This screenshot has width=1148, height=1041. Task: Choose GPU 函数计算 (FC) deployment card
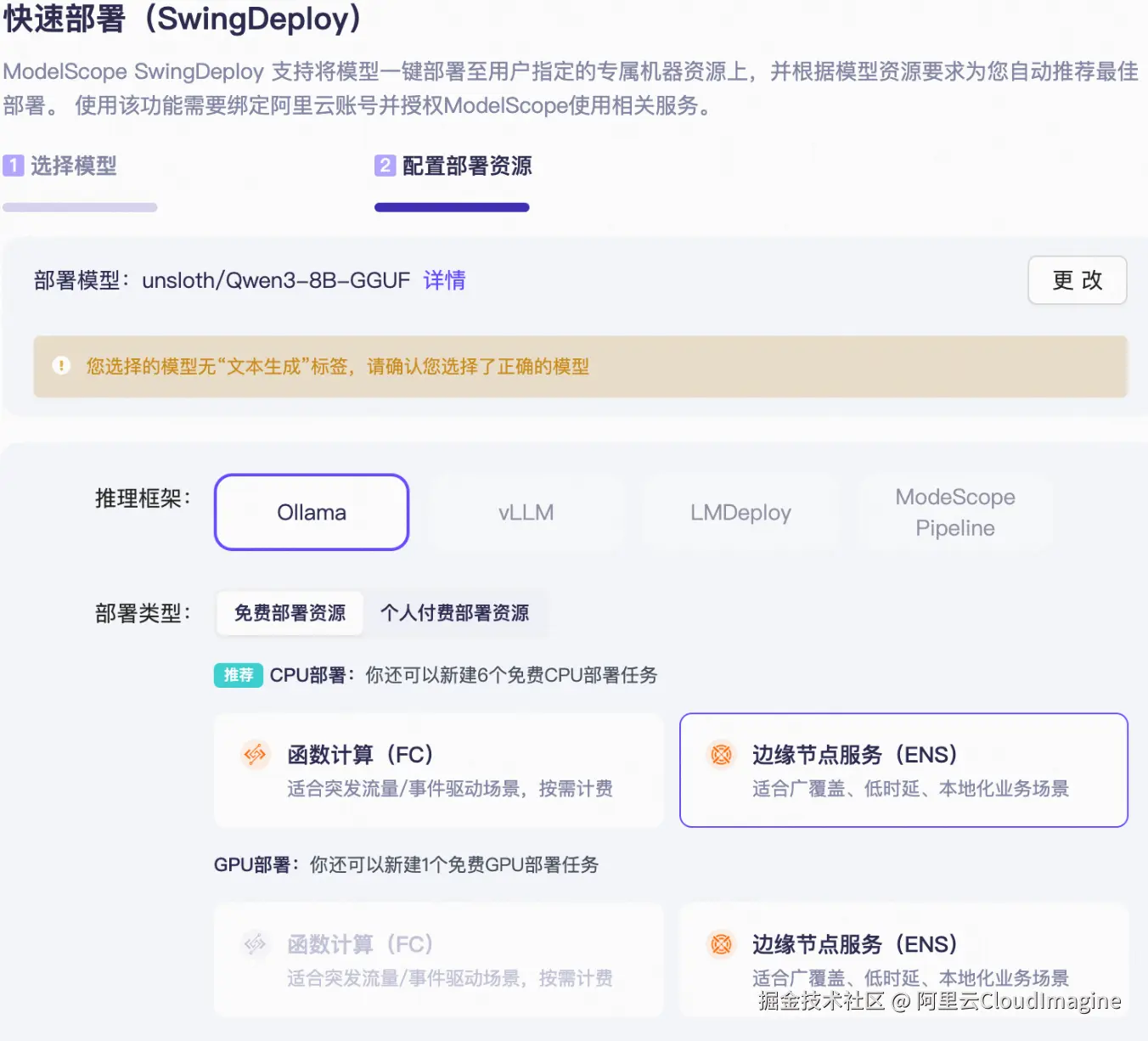[438, 959]
